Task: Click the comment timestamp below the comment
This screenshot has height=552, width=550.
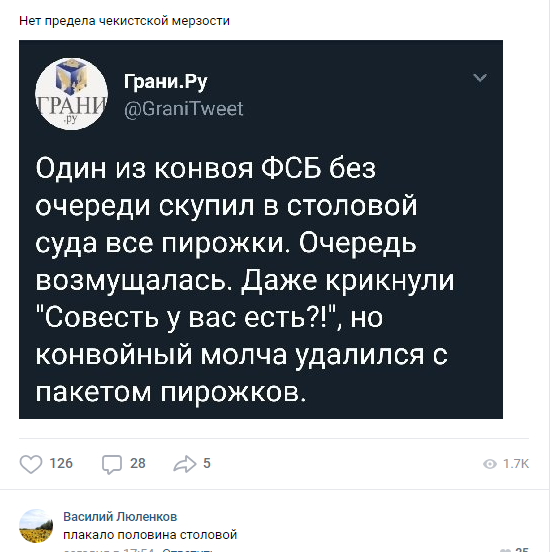Action: [x=110, y=550]
